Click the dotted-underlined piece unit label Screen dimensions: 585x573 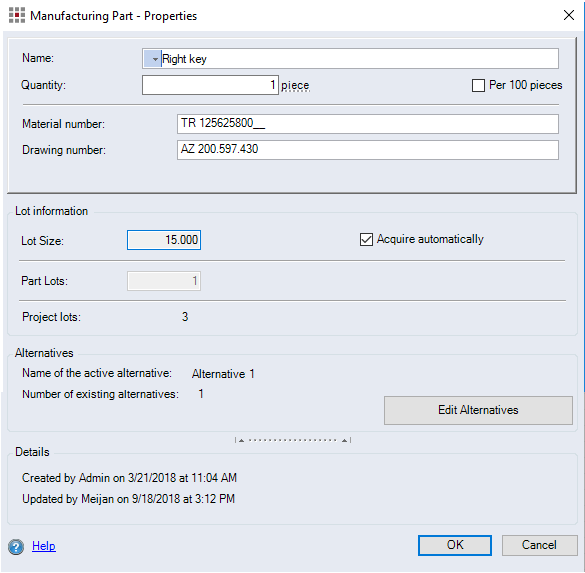[x=295, y=85]
